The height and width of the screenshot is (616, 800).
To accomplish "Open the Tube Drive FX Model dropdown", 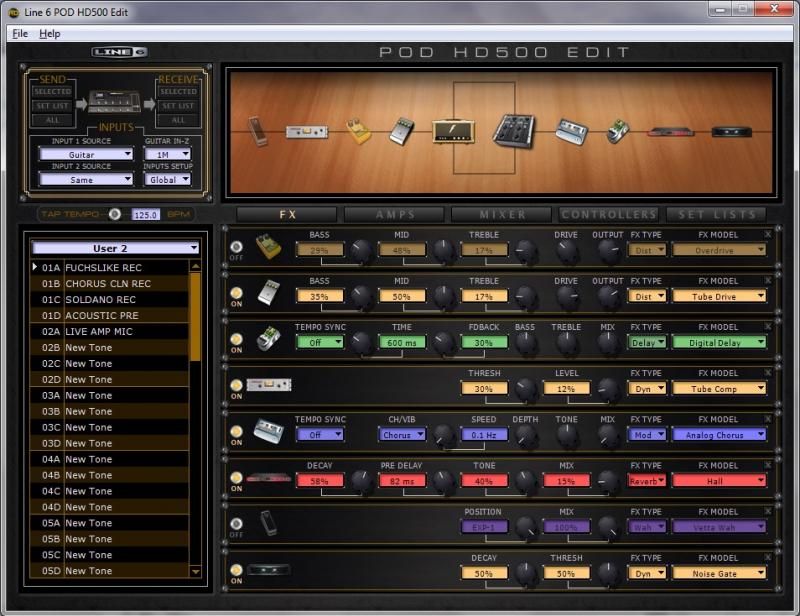I will point(719,296).
